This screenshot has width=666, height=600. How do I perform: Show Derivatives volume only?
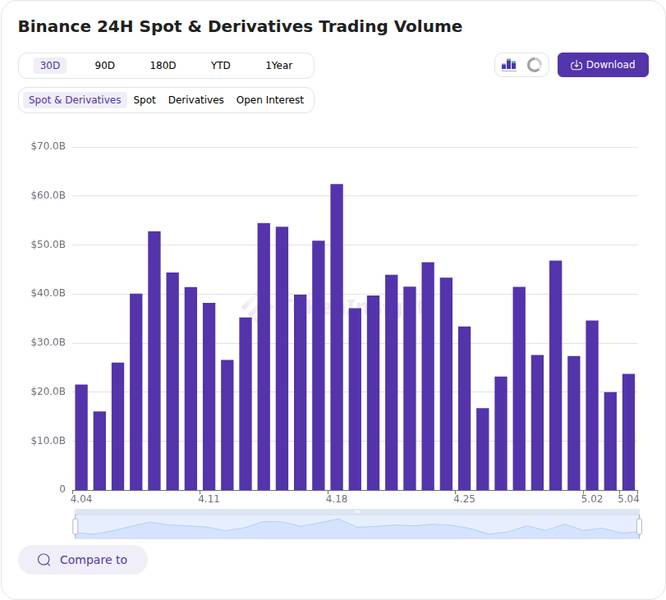(196, 100)
